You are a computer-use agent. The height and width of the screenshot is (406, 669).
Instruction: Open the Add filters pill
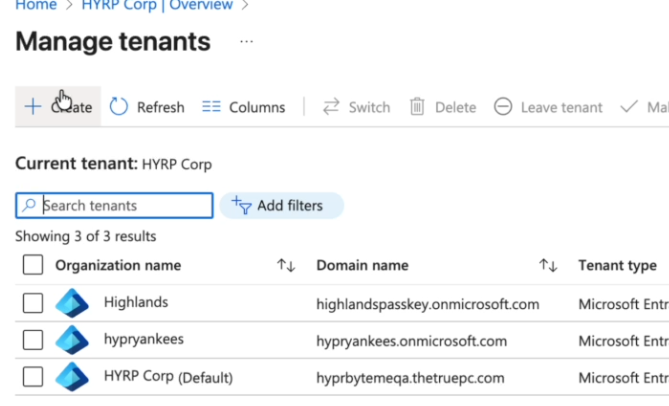pos(280,205)
